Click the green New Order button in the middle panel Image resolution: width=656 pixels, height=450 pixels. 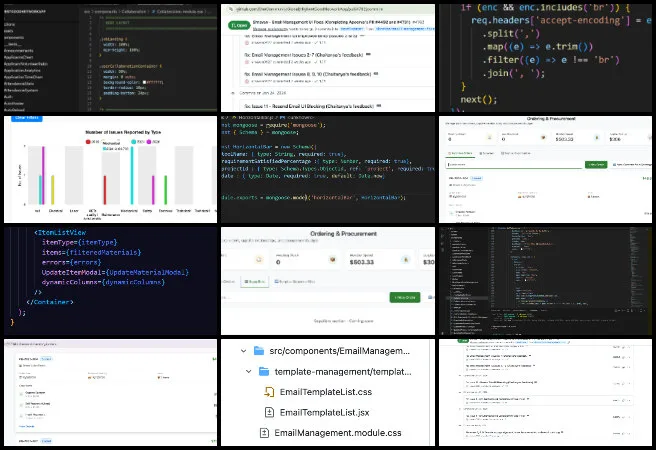[x=405, y=297]
